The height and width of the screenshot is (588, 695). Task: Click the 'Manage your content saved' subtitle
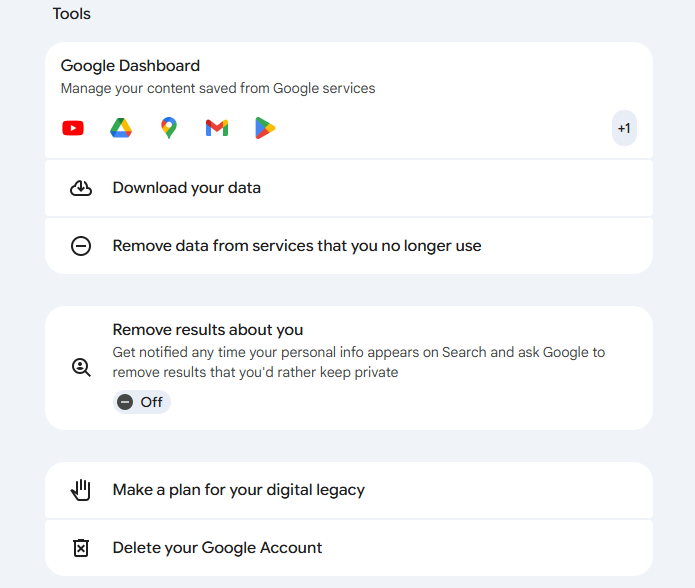pos(218,89)
